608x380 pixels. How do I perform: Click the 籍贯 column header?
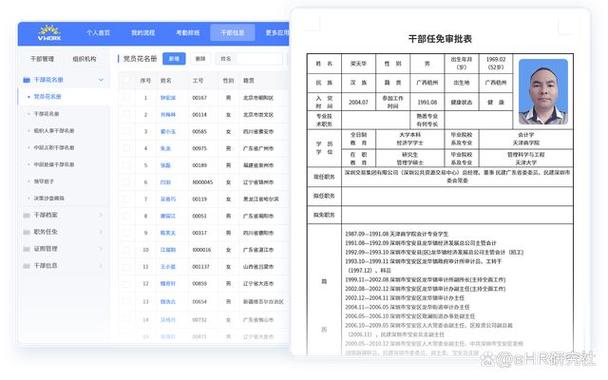coord(249,81)
